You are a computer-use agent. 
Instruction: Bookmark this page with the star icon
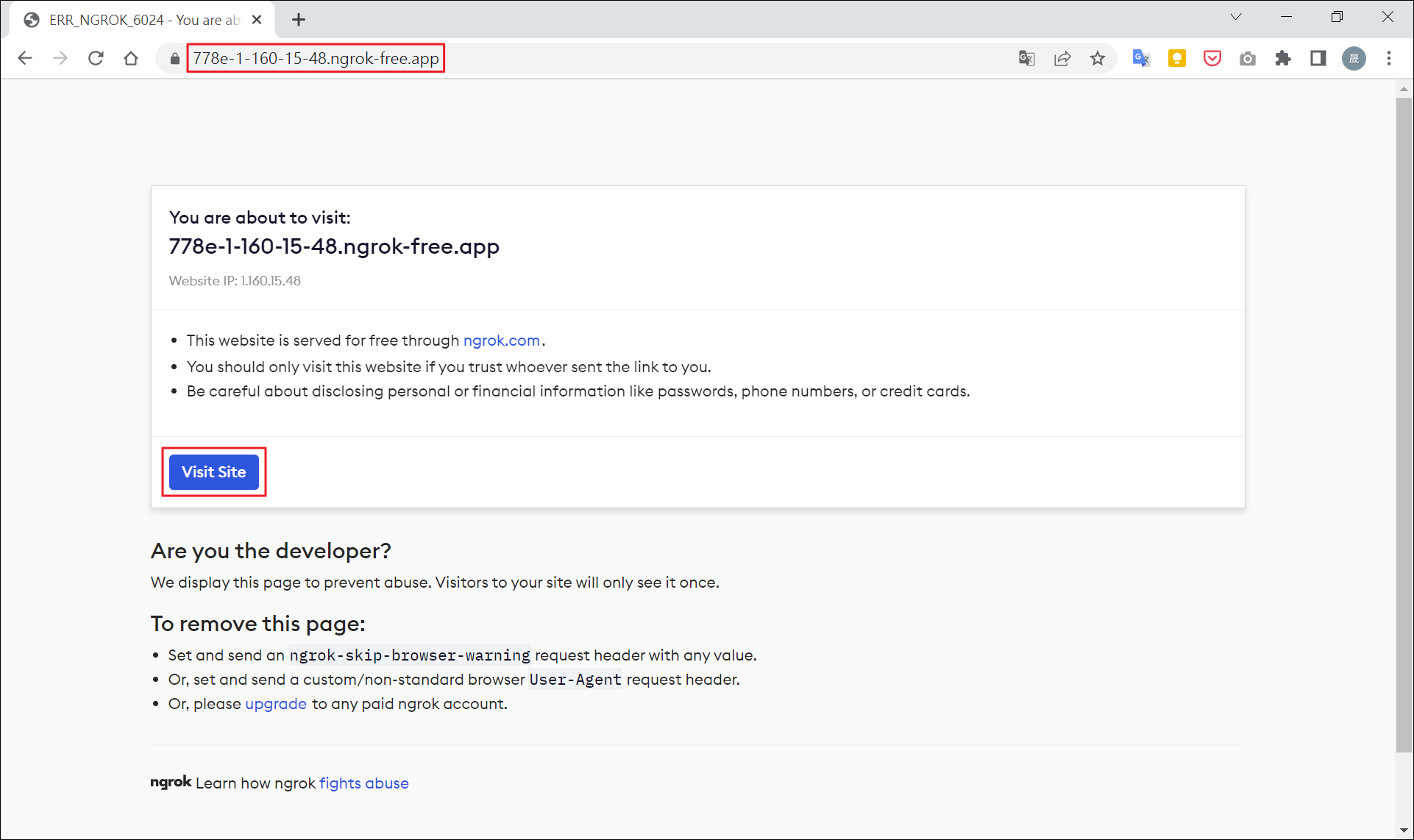point(1097,58)
